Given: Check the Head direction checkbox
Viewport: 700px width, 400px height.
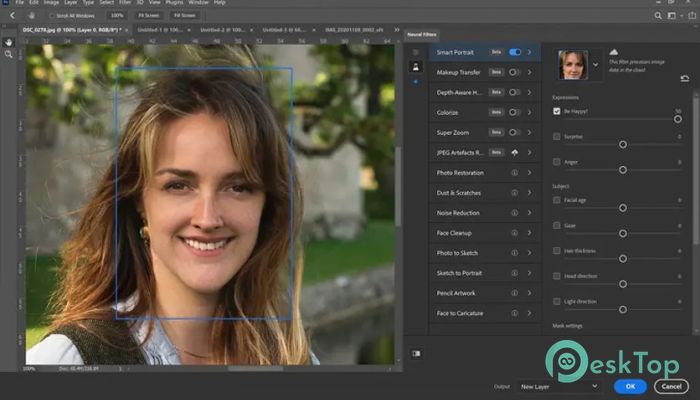Looking at the screenshot, I should pyautogui.click(x=557, y=276).
